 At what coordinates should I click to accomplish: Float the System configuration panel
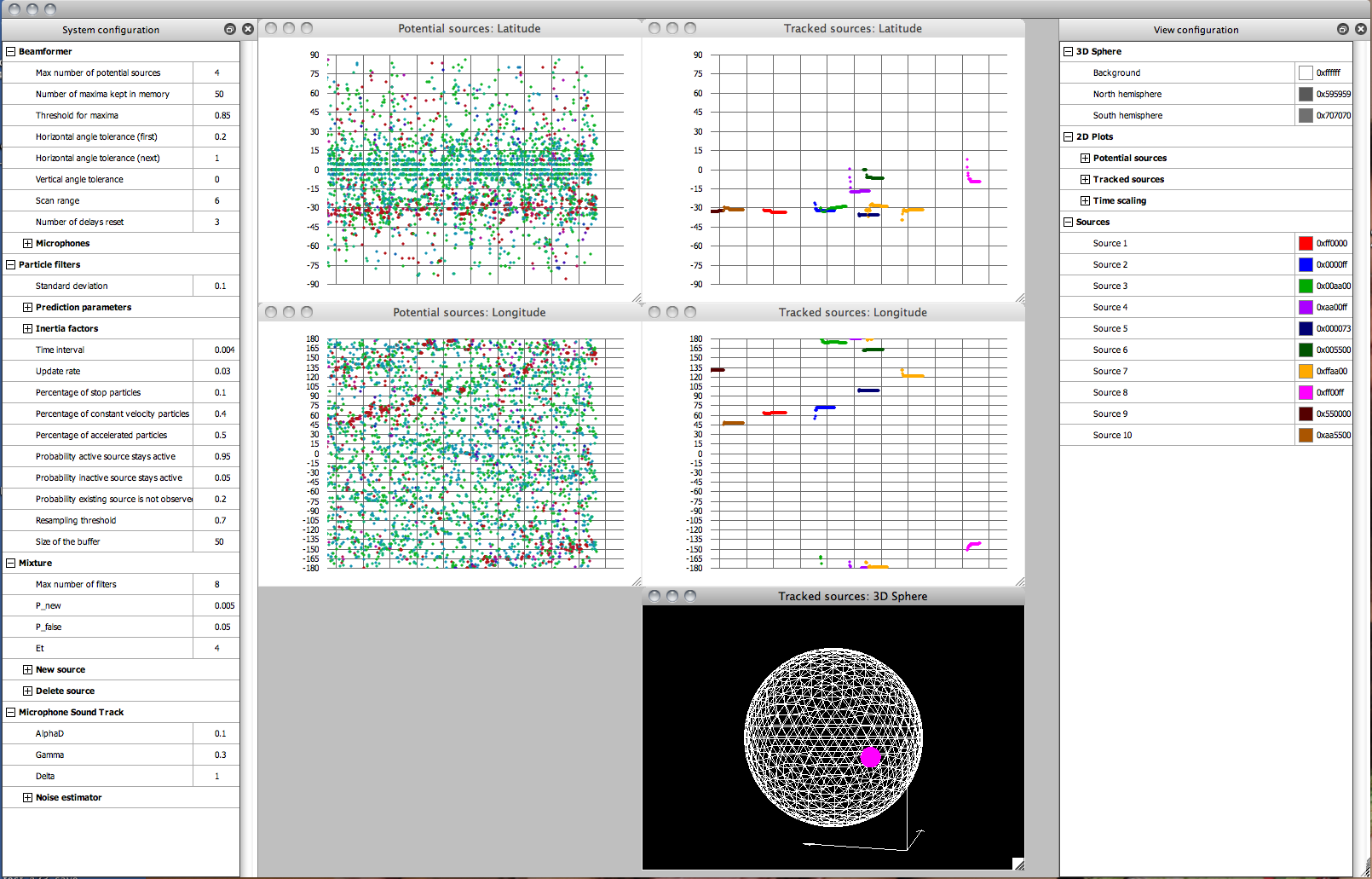click(229, 29)
